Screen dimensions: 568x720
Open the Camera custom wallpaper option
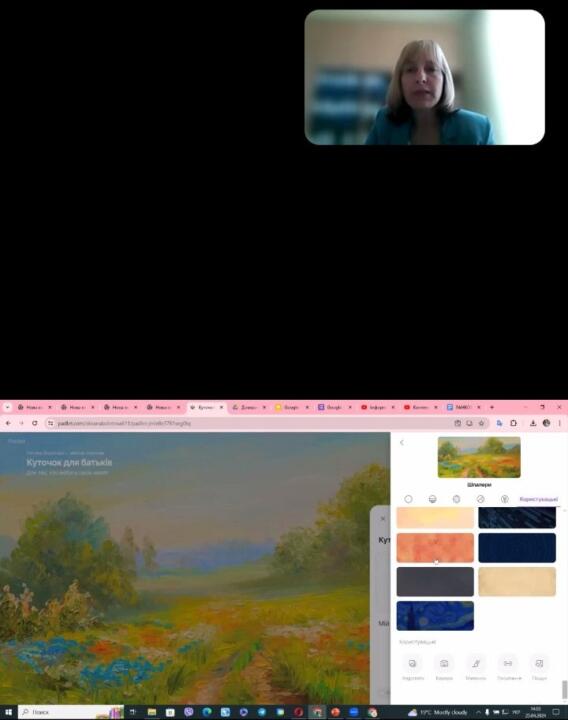click(444, 667)
